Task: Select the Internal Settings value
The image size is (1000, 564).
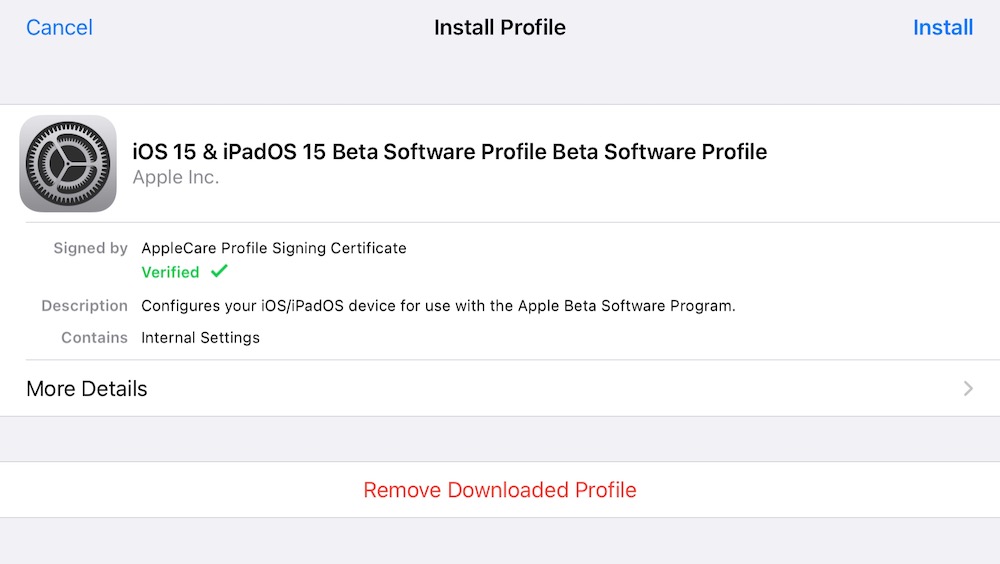Action: coord(200,338)
